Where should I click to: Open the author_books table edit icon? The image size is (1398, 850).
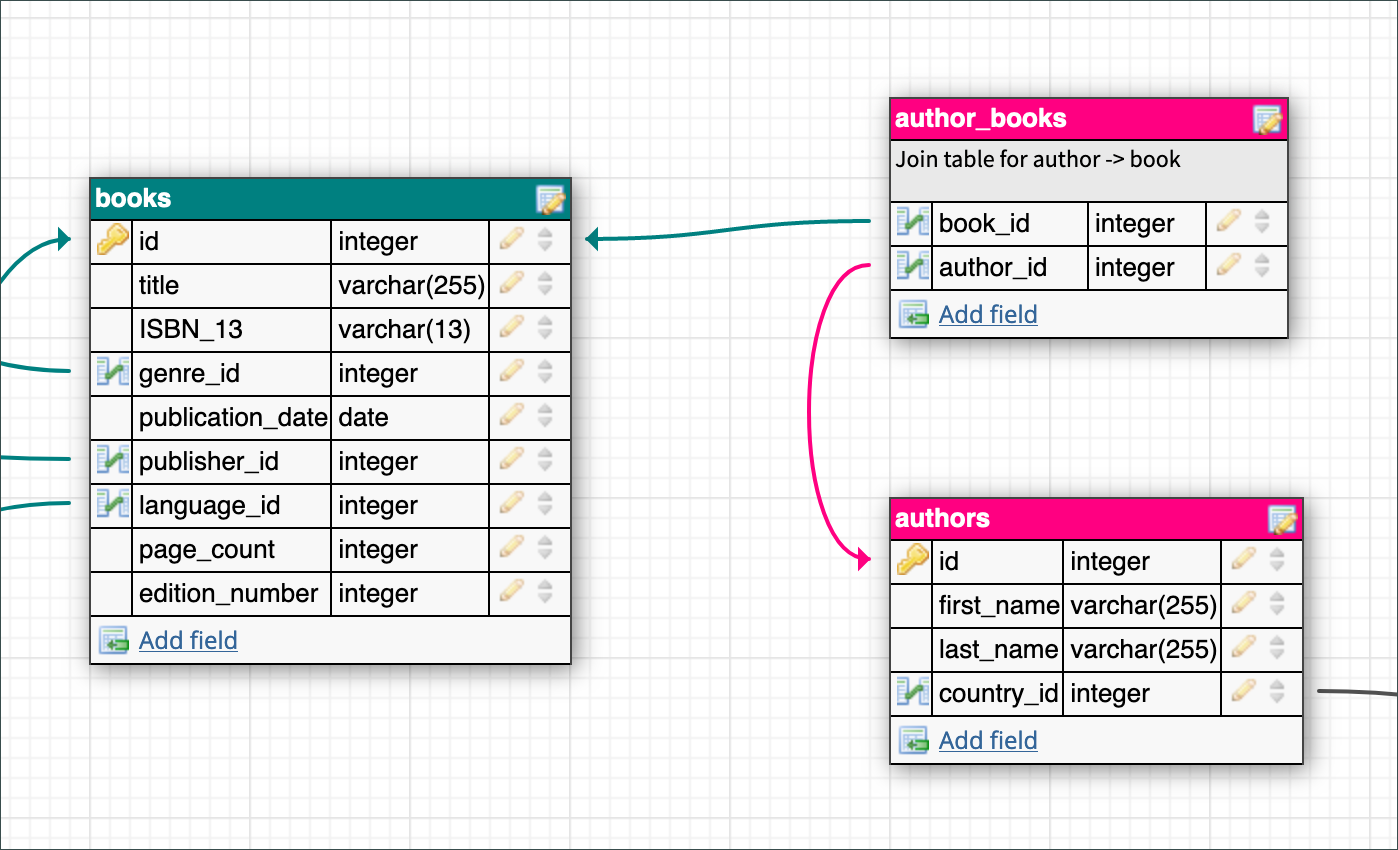tap(1268, 120)
